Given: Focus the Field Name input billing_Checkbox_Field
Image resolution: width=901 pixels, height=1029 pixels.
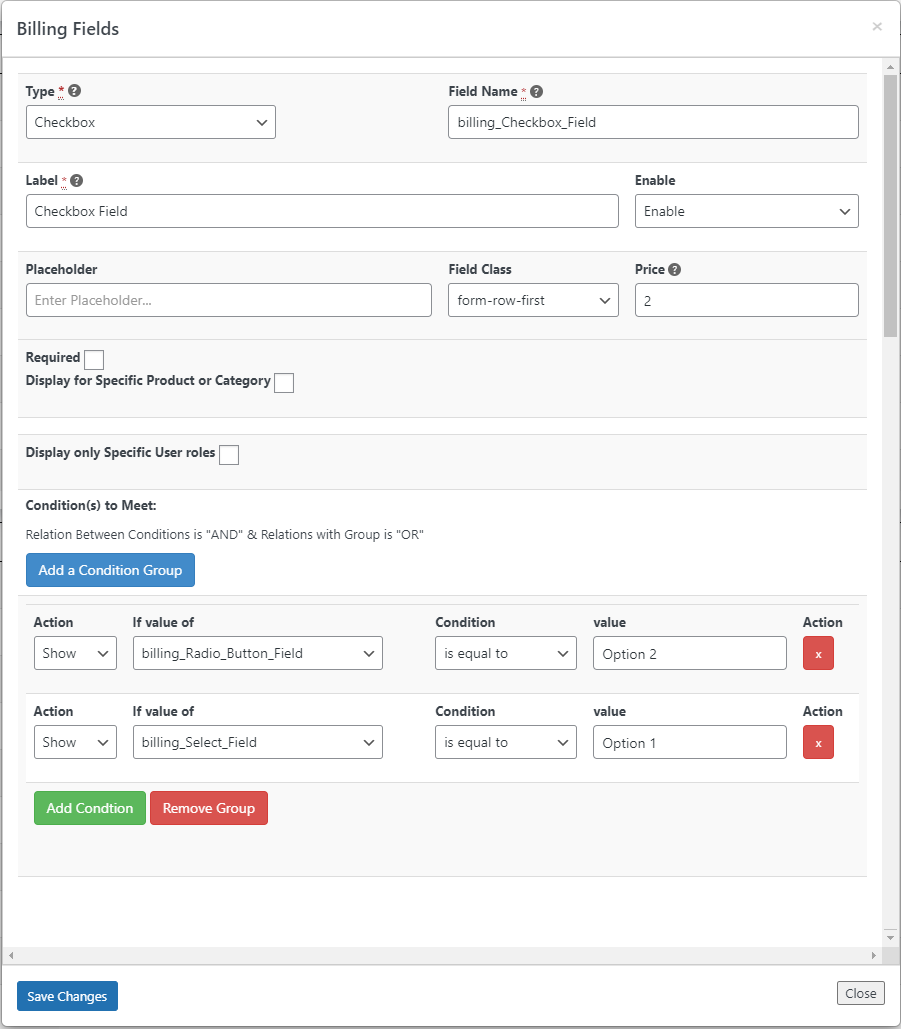Looking at the screenshot, I should 653,122.
